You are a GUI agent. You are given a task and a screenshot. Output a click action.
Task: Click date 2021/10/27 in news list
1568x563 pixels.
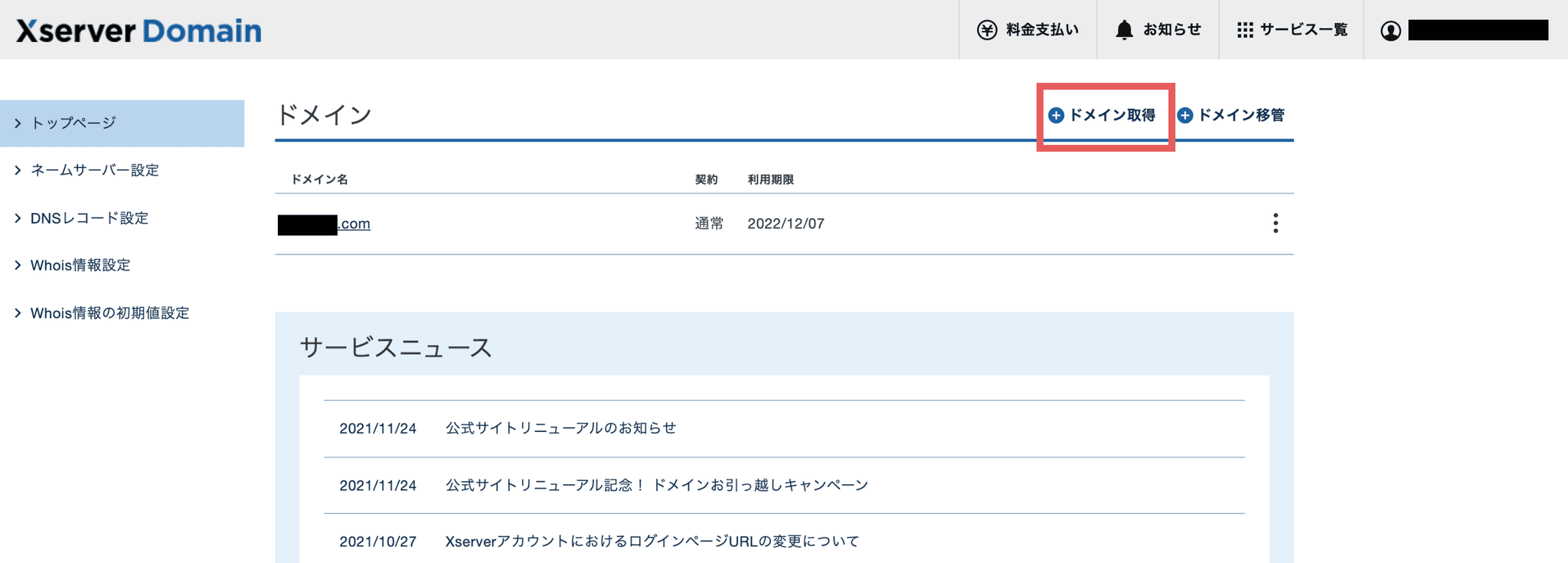coord(377,542)
